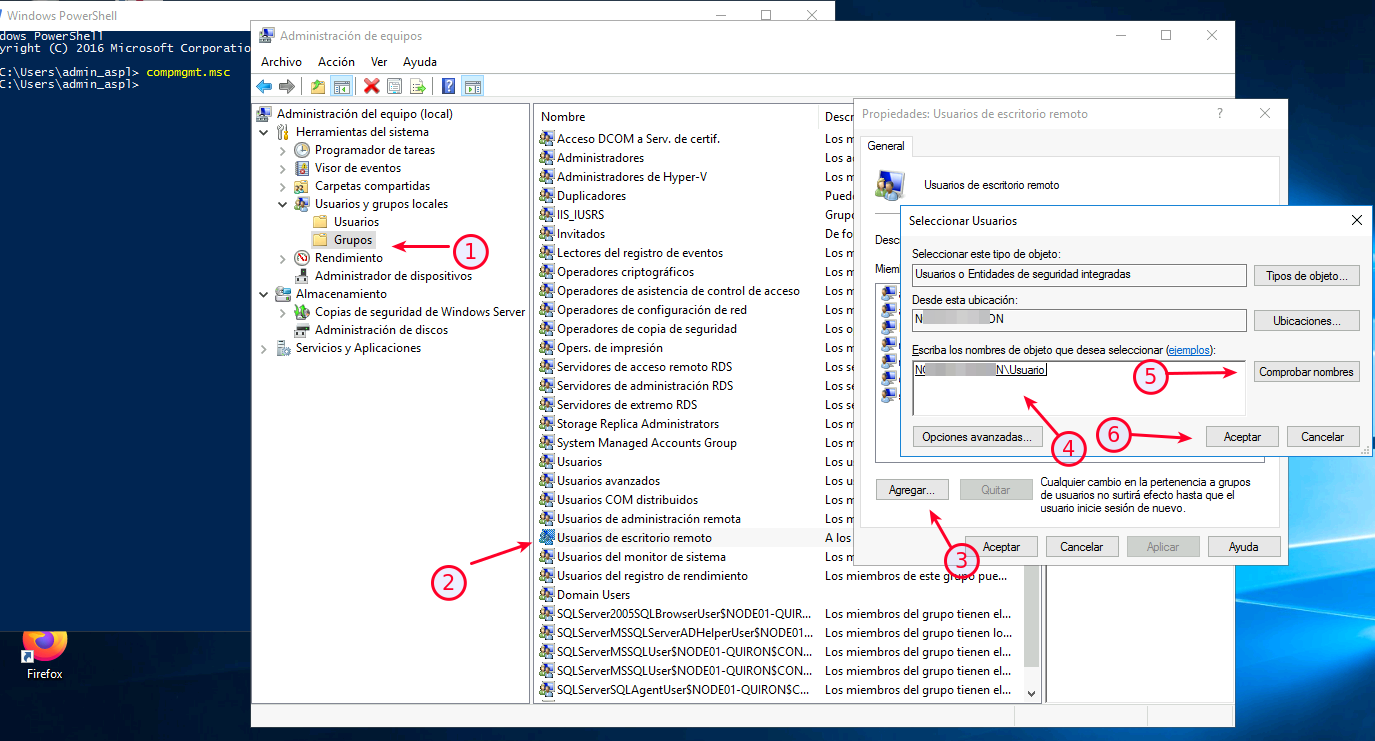Switch to the General tab
Screen dimensions: 1375x741
pyautogui.click(x=885, y=146)
